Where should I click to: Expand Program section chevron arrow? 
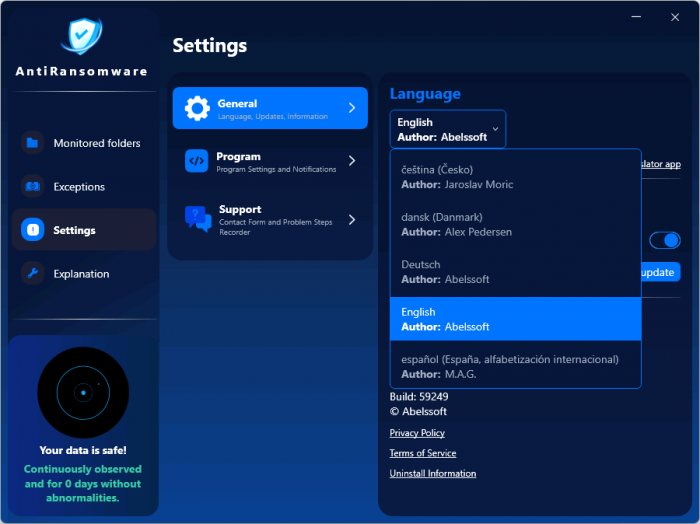tap(351, 161)
